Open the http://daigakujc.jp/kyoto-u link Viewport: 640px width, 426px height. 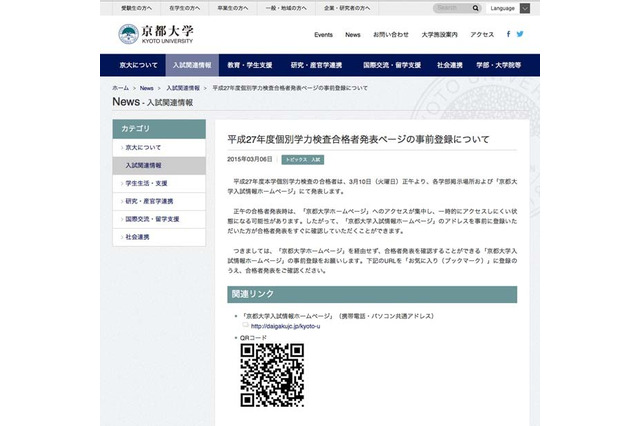pyautogui.click(x=285, y=326)
